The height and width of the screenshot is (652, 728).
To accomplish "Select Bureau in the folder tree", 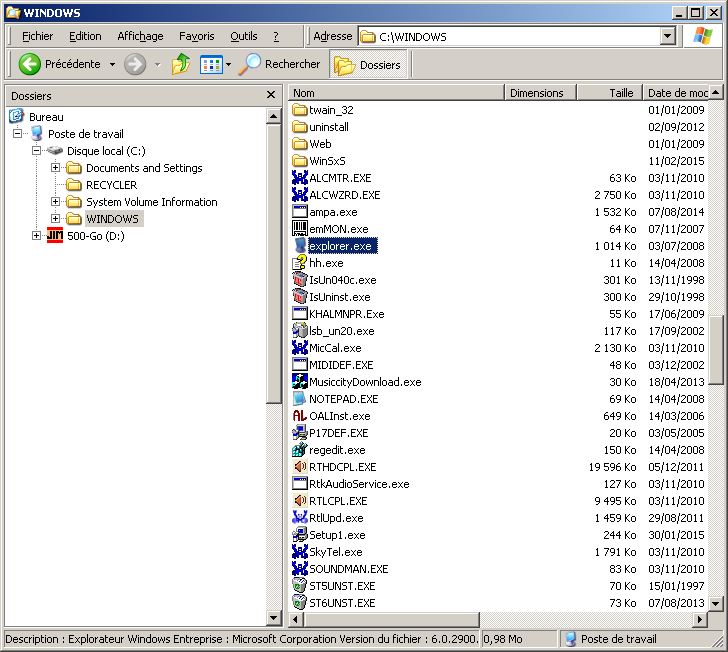I will coord(46,117).
